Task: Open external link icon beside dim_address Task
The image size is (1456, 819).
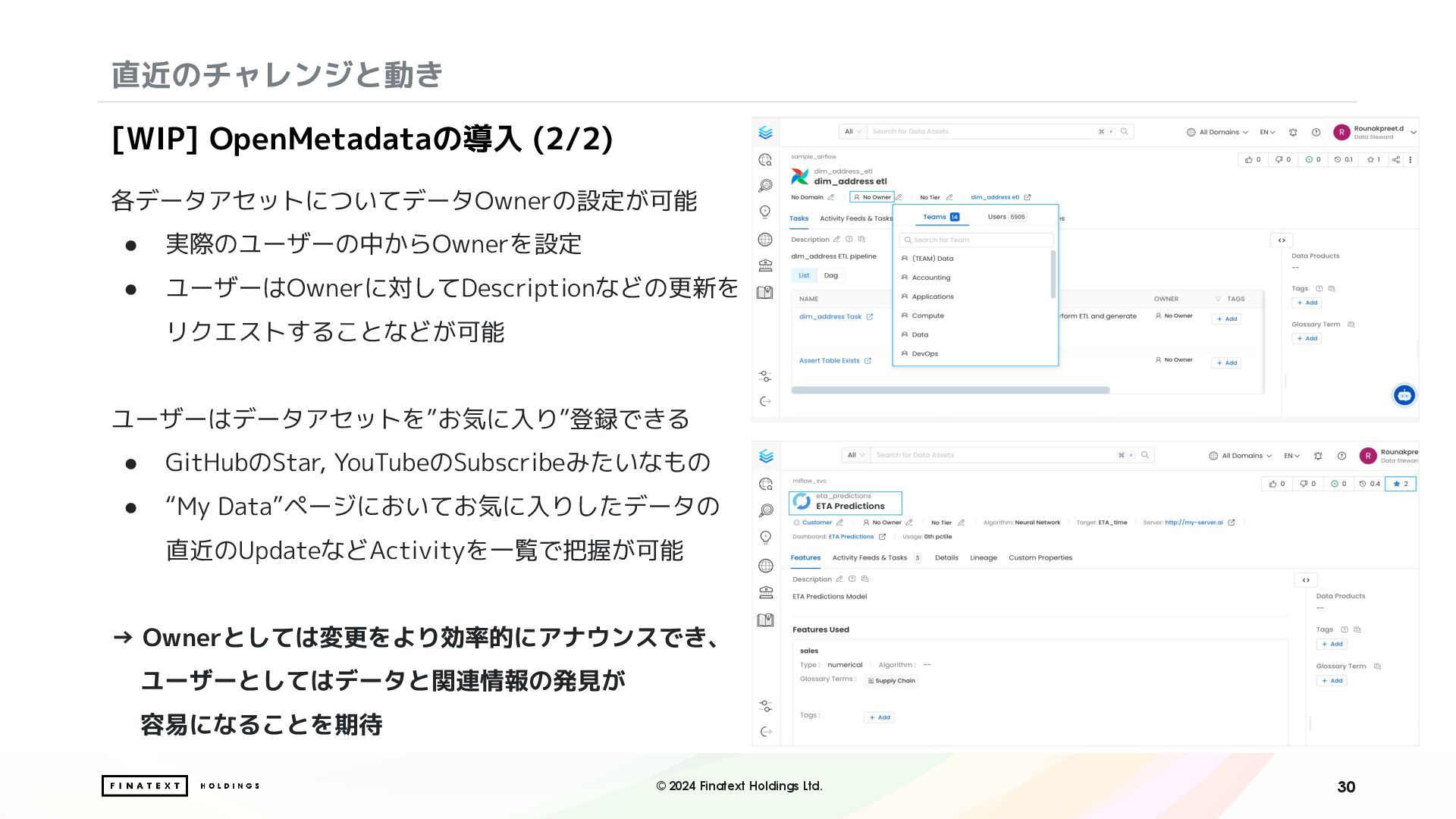Action: pyautogui.click(x=870, y=317)
